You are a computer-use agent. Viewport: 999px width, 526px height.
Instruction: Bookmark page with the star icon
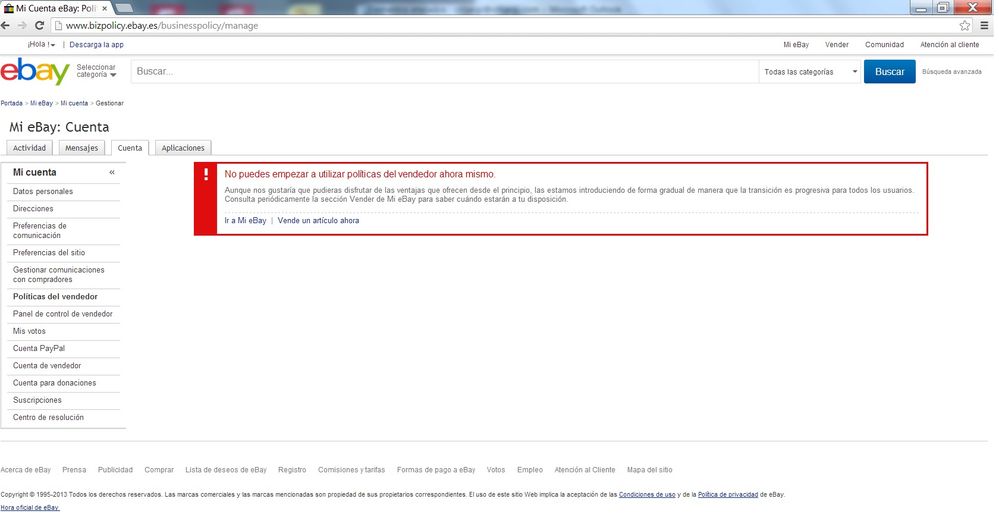pyautogui.click(x=965, y=25)
